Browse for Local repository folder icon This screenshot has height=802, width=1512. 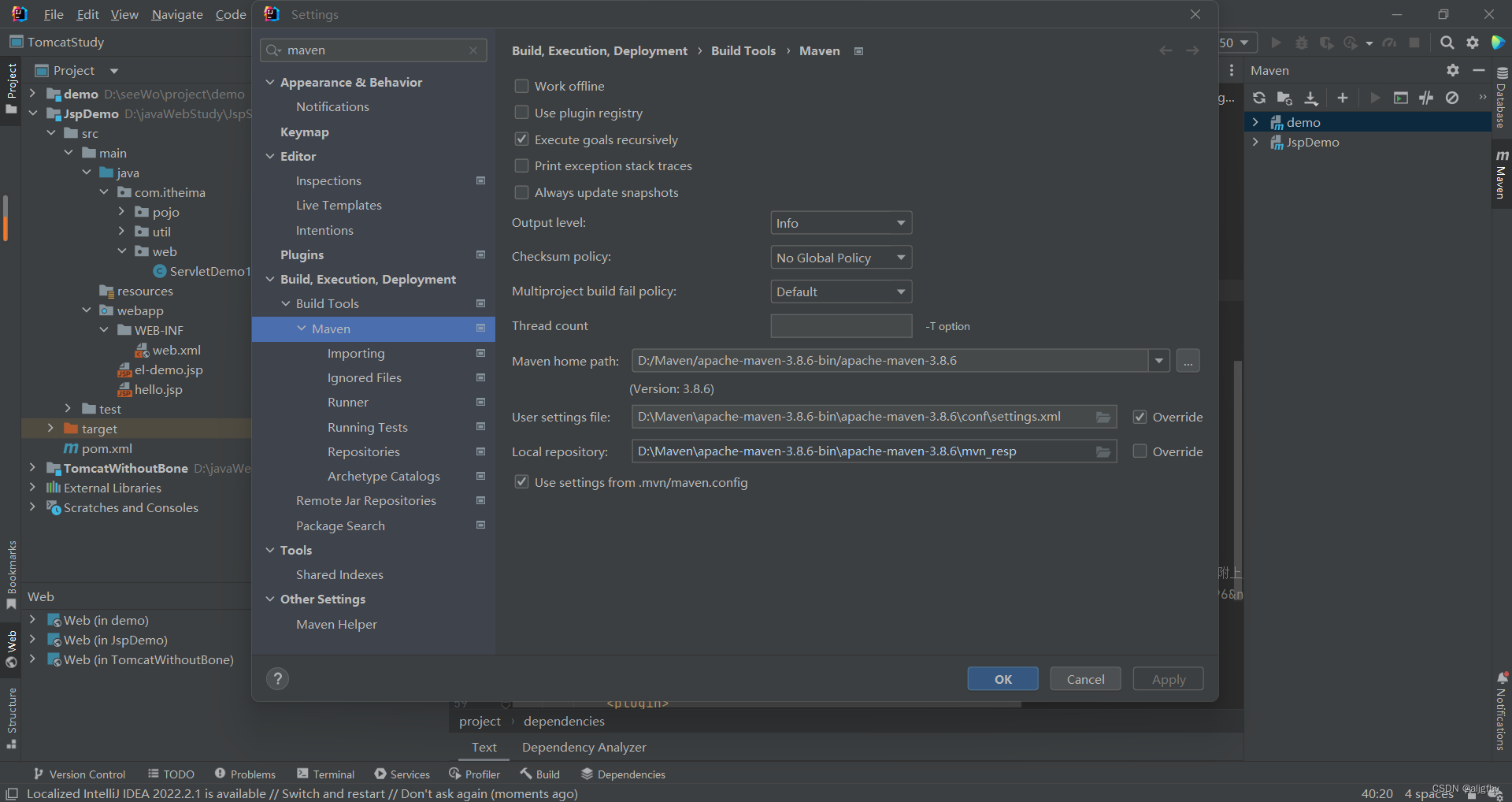tap(1103, 451)
